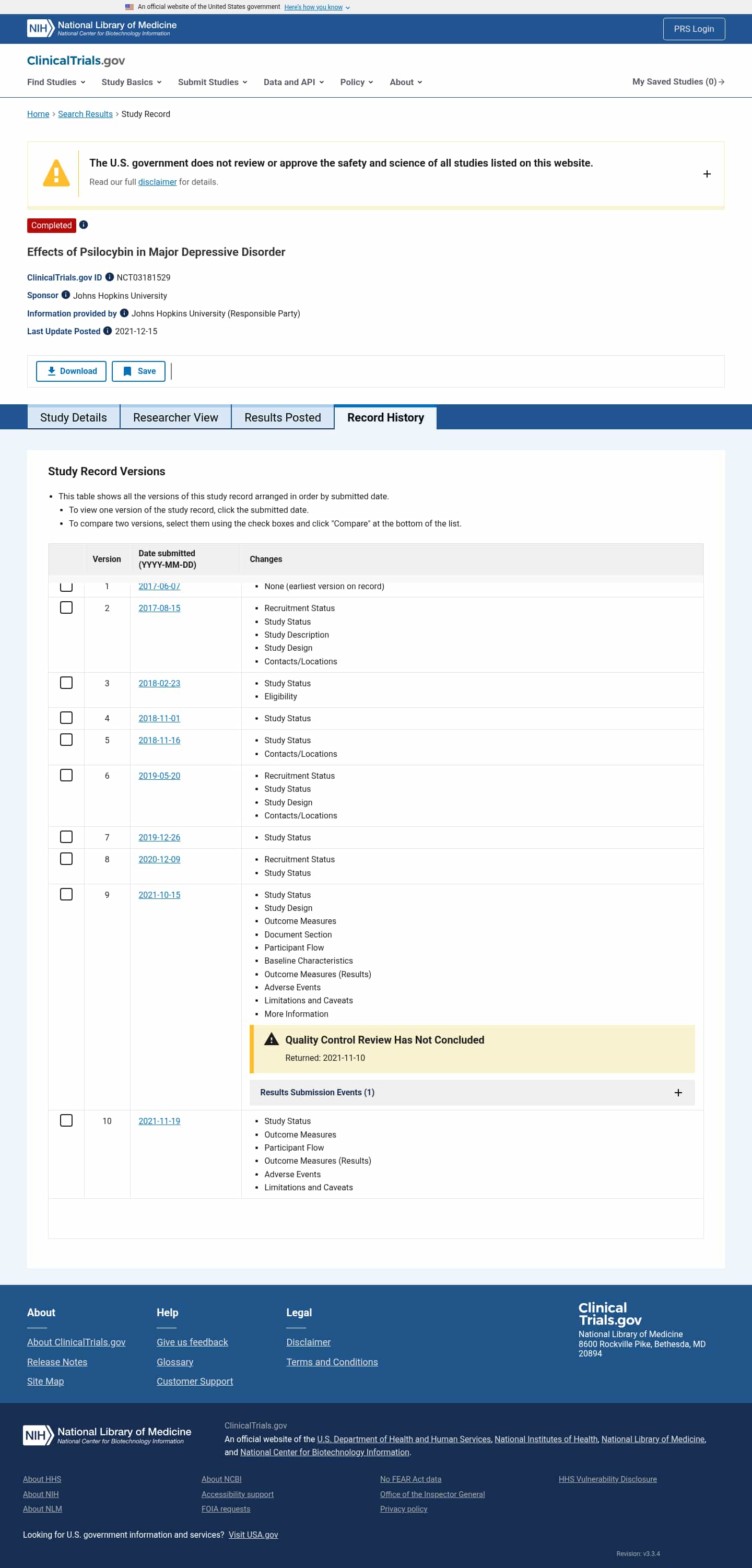This screenshot has height=1568, width=752.
Task: Click the Visit USA.gov link
Action: click(253, 1535)
